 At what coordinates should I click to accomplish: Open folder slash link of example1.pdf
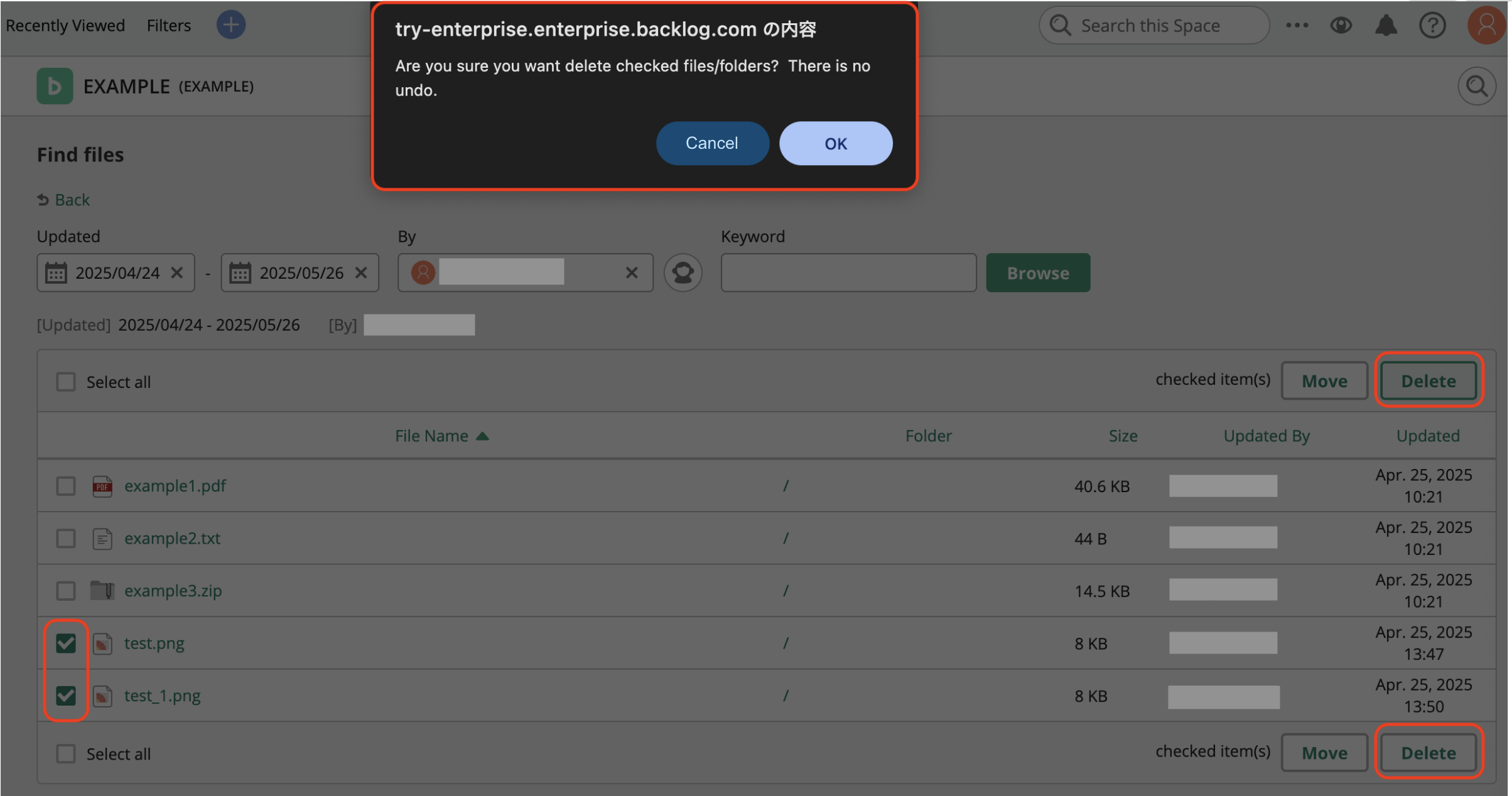coord(785,486)
